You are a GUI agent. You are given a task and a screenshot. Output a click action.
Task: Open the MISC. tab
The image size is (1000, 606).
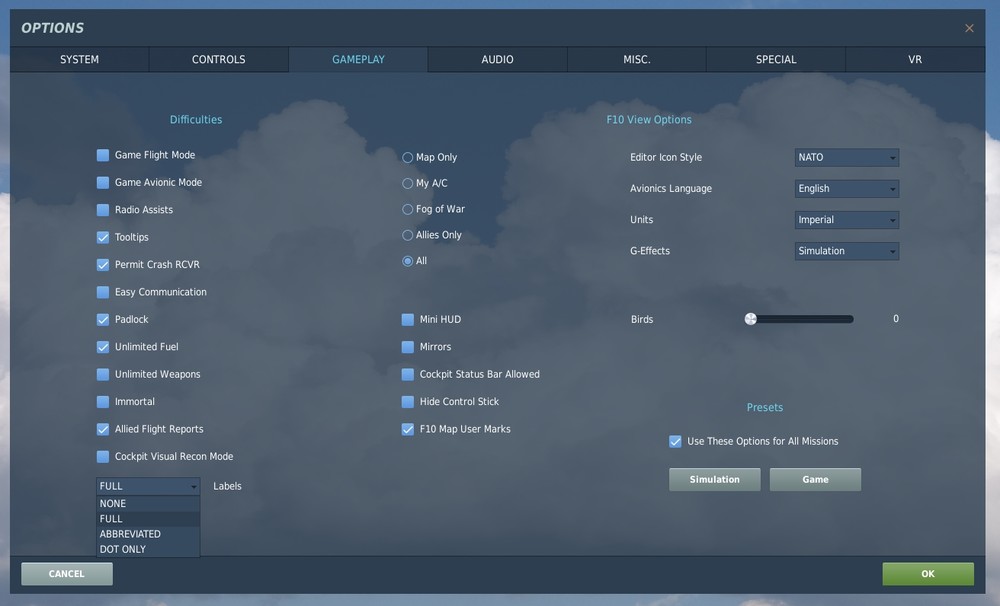coord(636,59)
